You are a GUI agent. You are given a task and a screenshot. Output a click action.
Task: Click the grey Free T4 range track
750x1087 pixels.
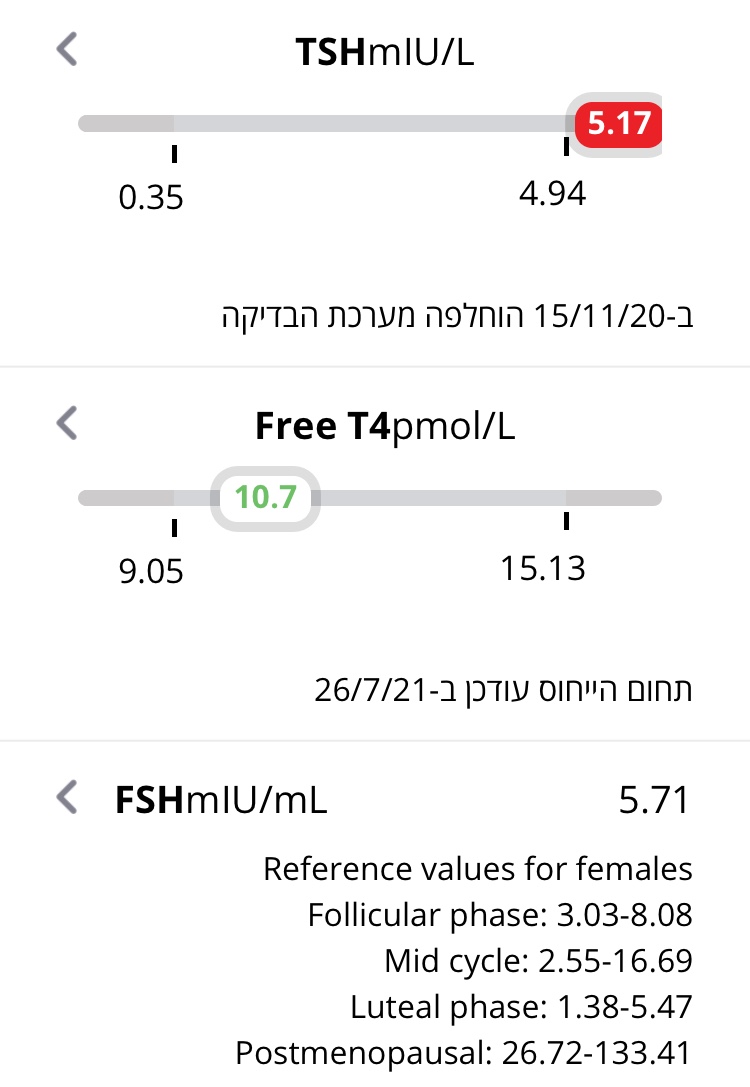[440, 497]
